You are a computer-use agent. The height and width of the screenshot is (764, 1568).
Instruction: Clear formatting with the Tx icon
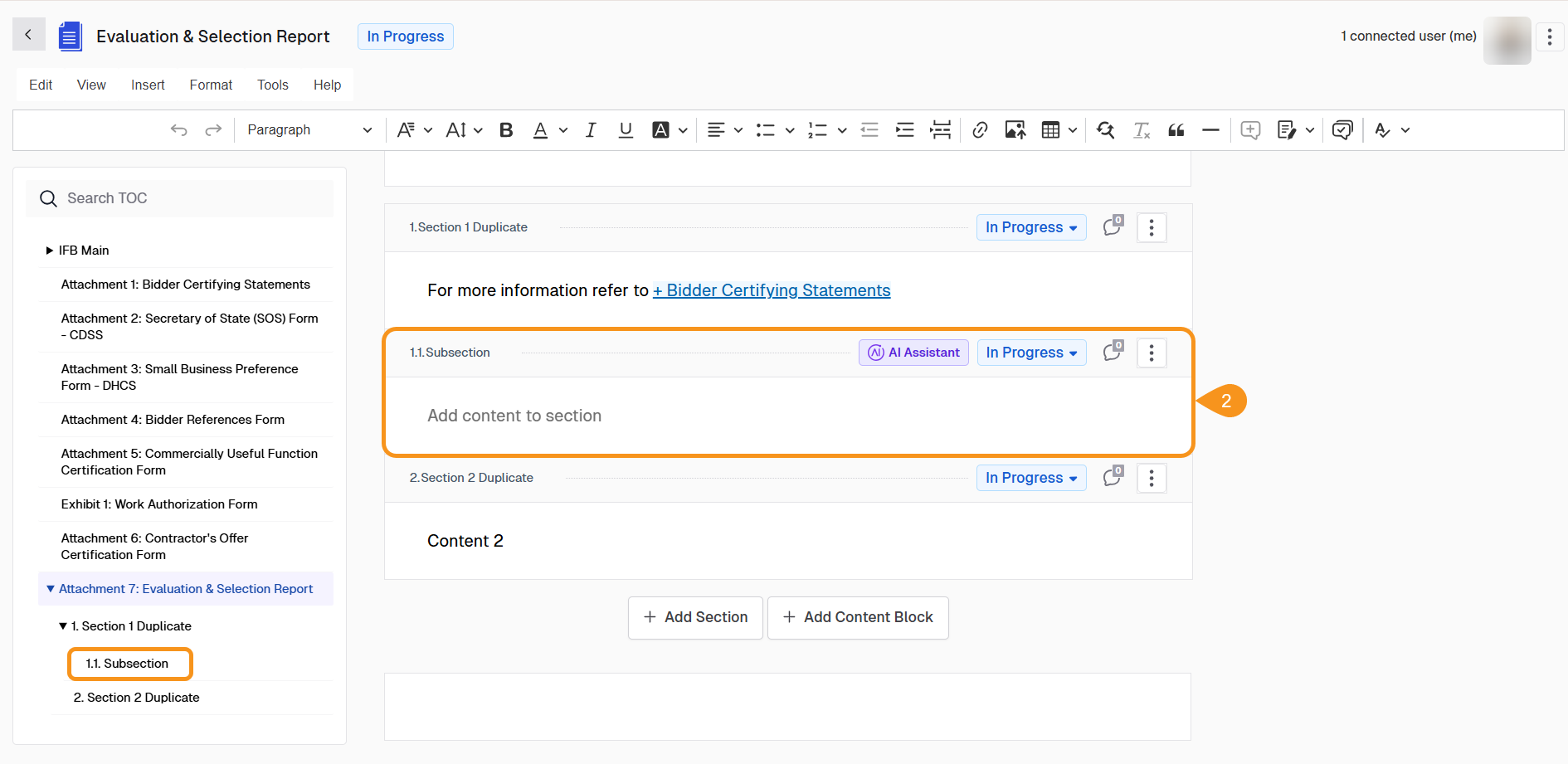pyautogui.click(x=1142, y=130)
